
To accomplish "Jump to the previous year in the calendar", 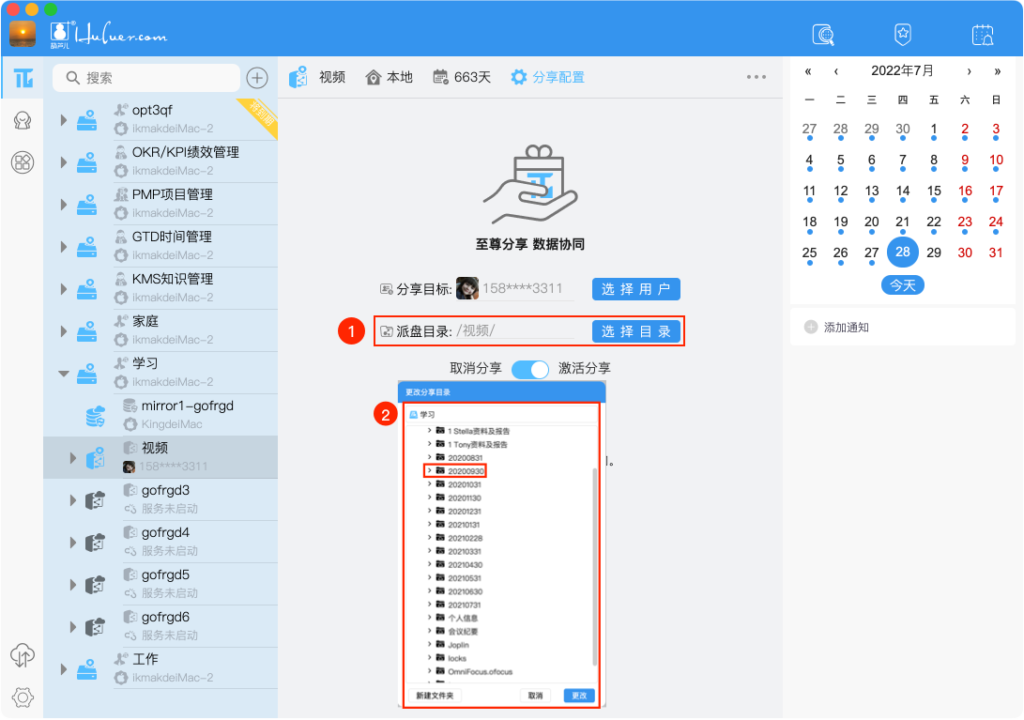I will tap(808, 71).
